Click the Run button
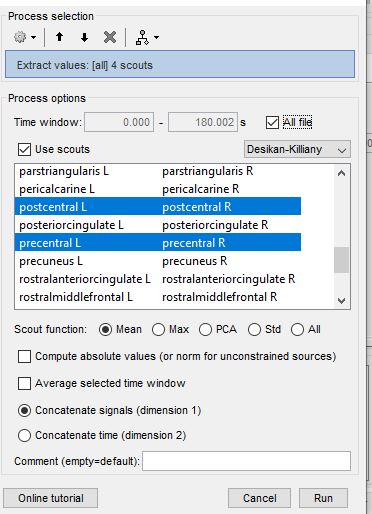Screen dimensions: 372x514 (x=323, y=498)
